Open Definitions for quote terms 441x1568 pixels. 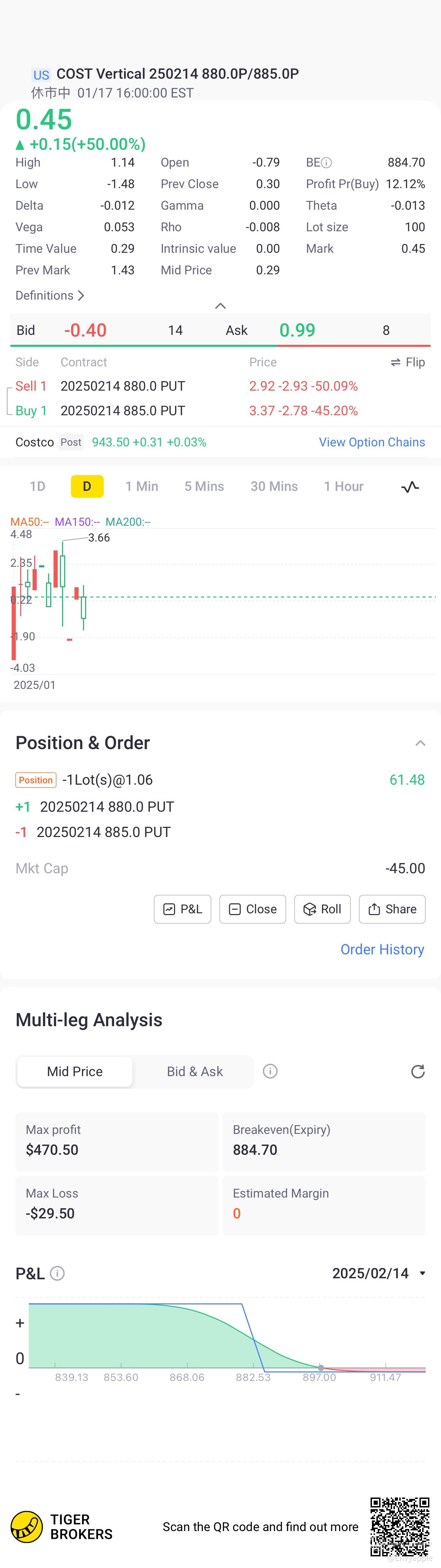[50, 295]
